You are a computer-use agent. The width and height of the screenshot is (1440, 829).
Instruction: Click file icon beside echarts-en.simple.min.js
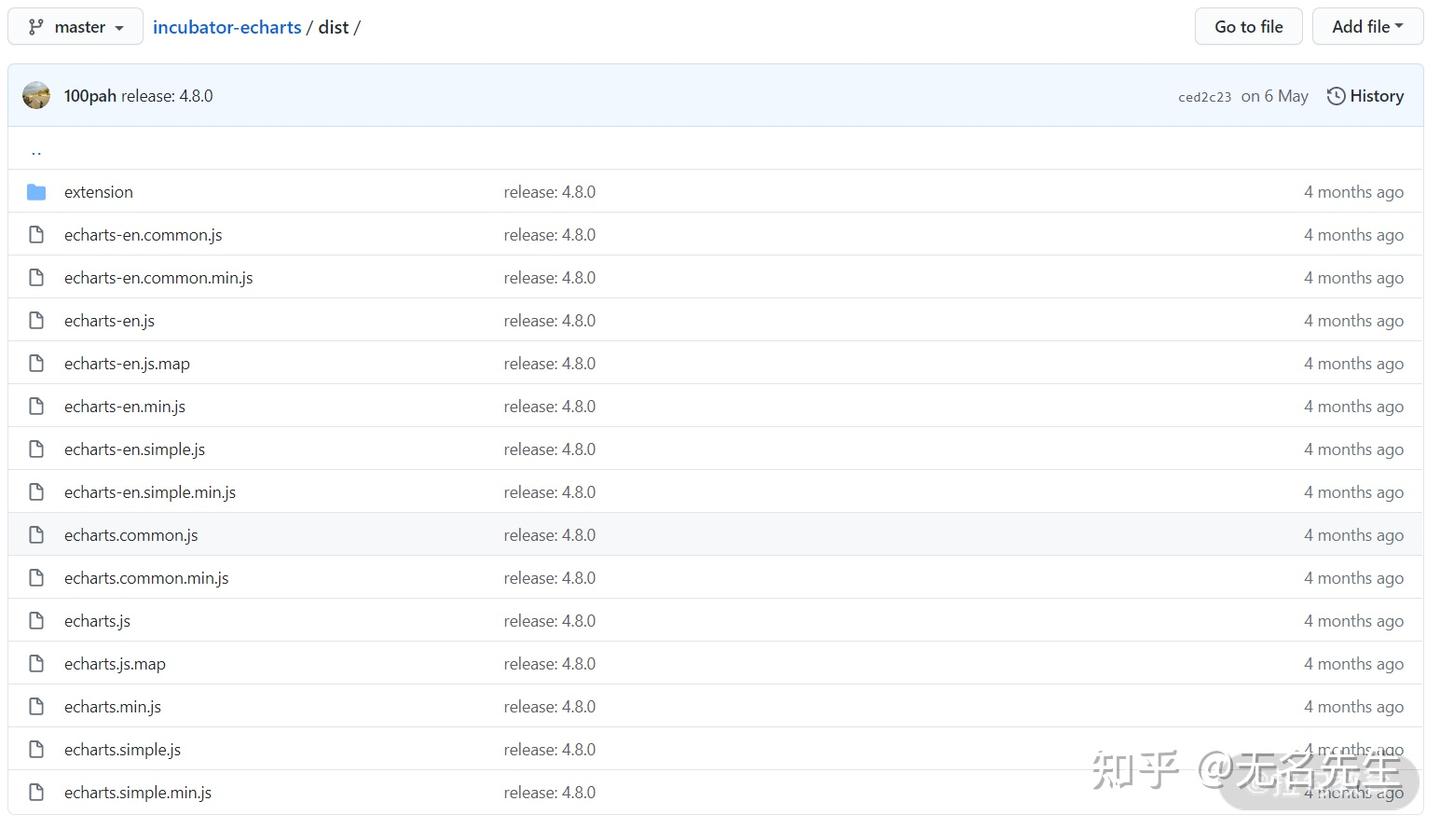pyautogui.click(x=36, y=493)
